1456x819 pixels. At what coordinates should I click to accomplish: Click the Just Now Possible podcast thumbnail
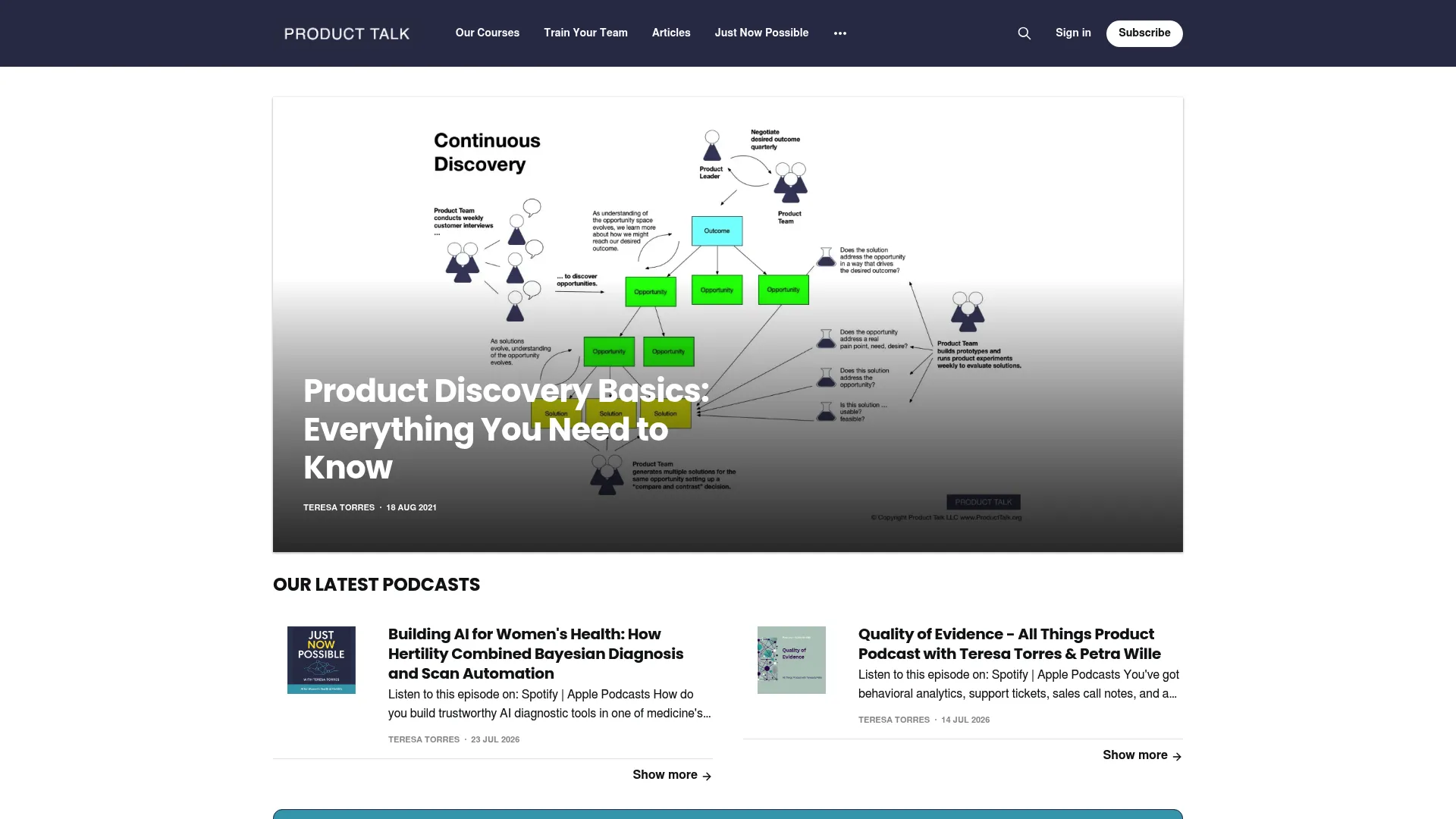322,660
